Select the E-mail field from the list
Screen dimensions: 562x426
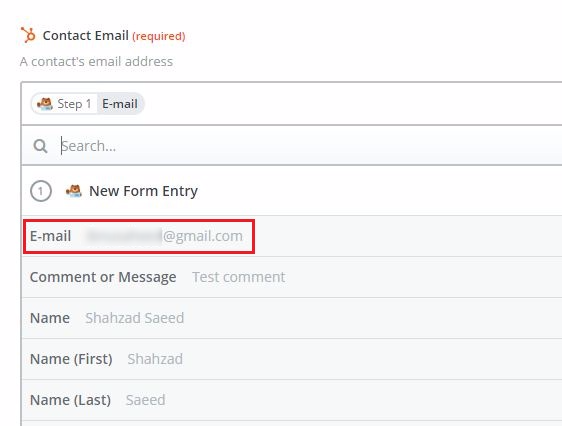(x=292, y=236)
